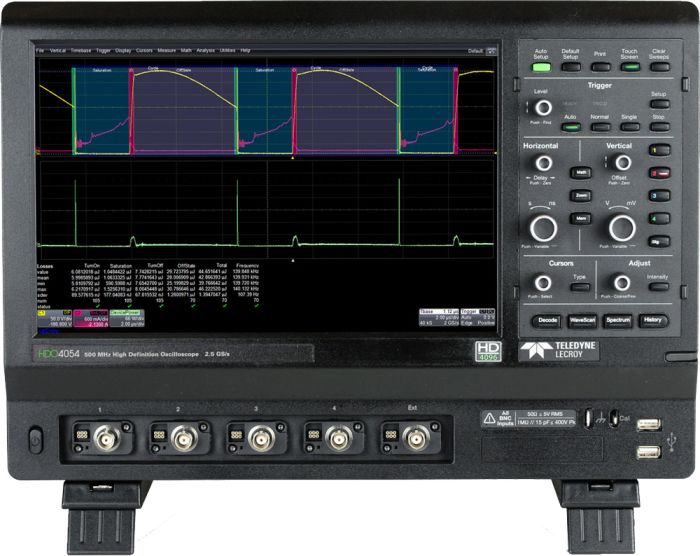Push the Zoom button on front panel

581,196
